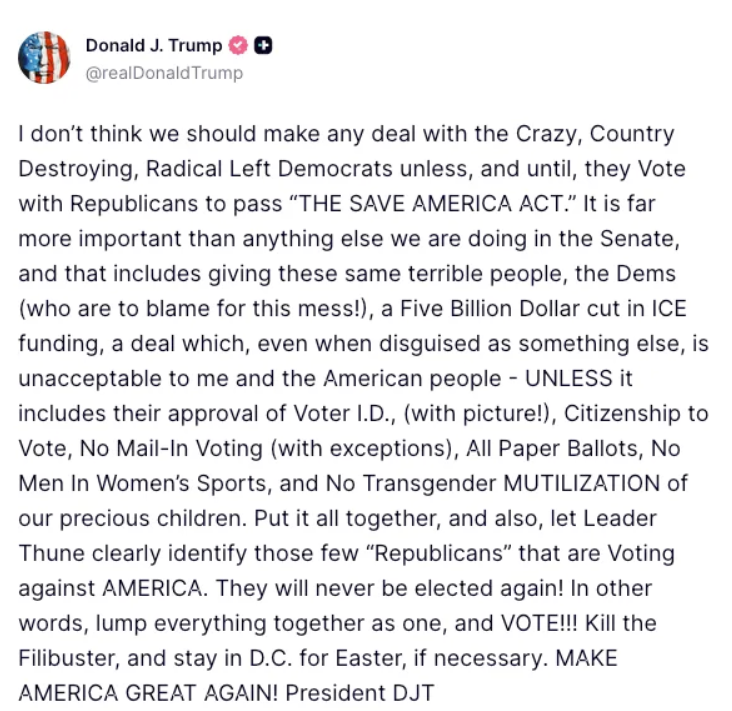This screenshot has width=732, height=711.
Task: Click the black plus badge icon
Action: click(263, 45)
